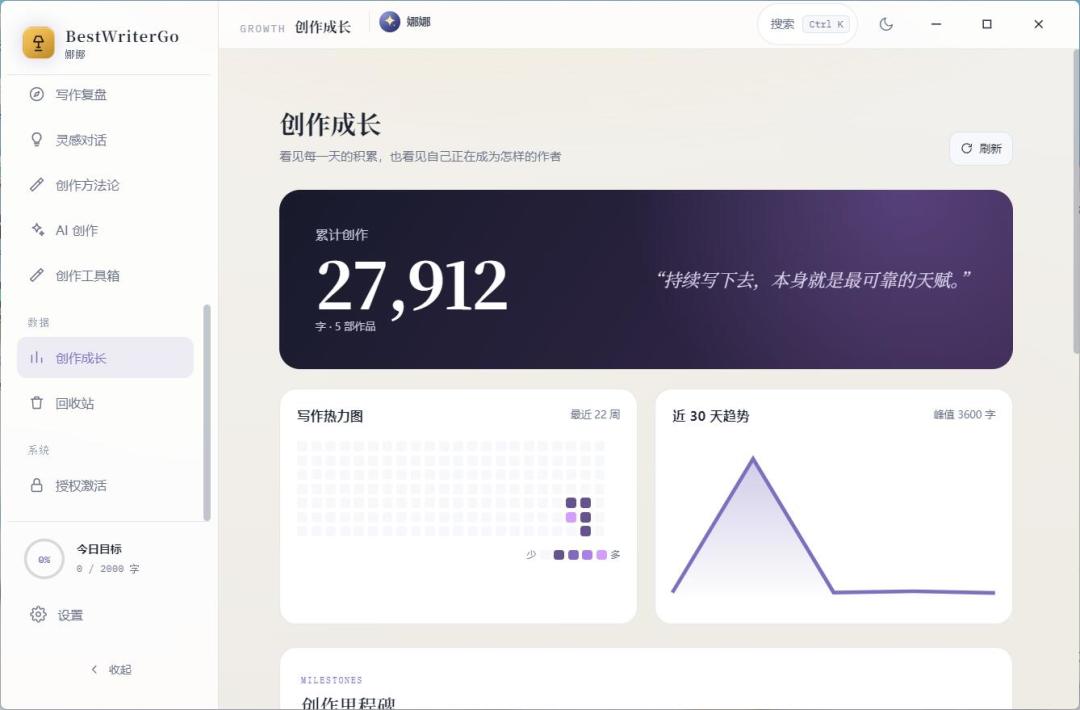Click the GROWTH 创作成长 breadcrumb in top bar
Screen dimensions: 1080x710
coord(295,28)
